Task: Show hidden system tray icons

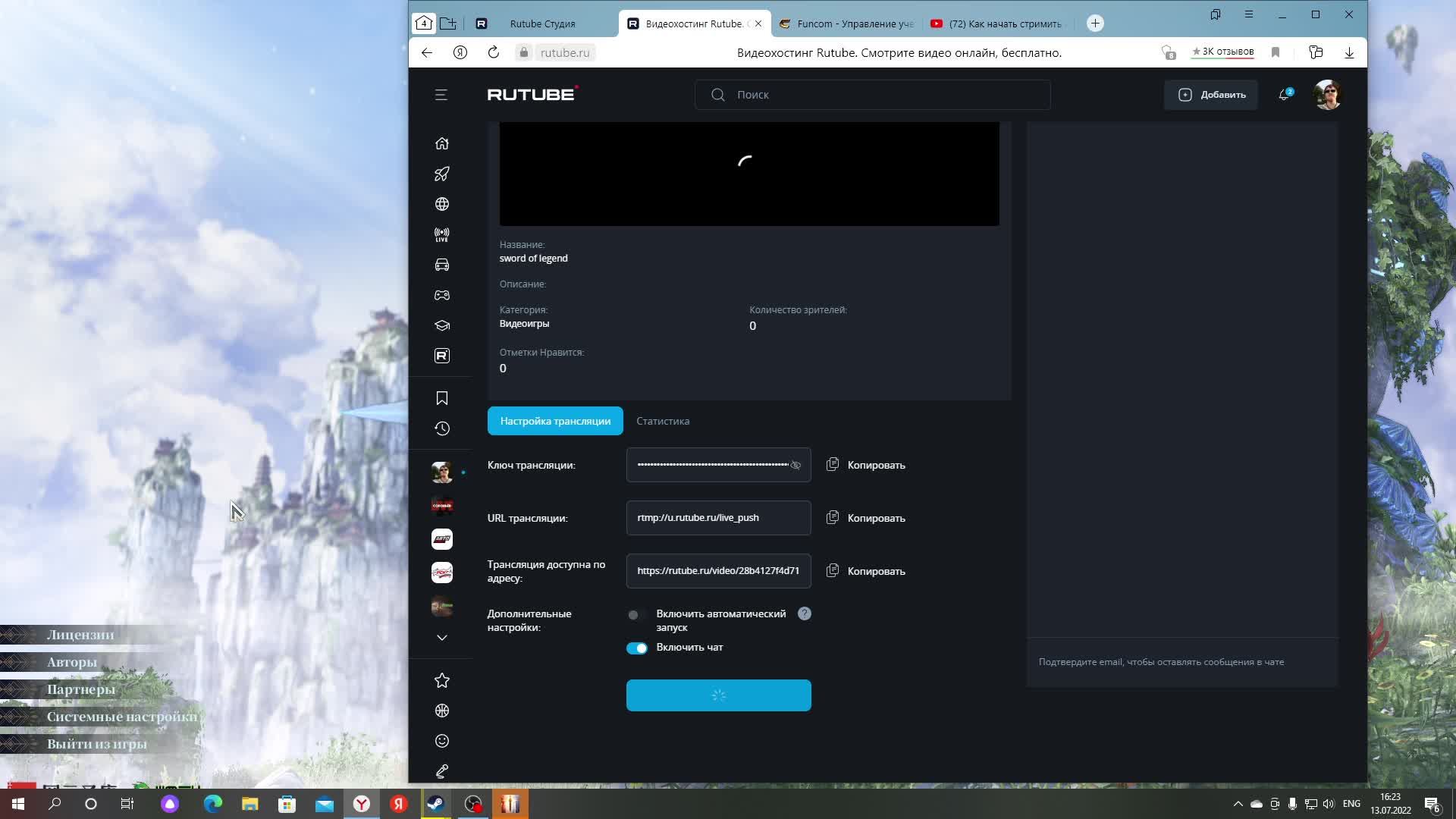Action: point(1238,804)
